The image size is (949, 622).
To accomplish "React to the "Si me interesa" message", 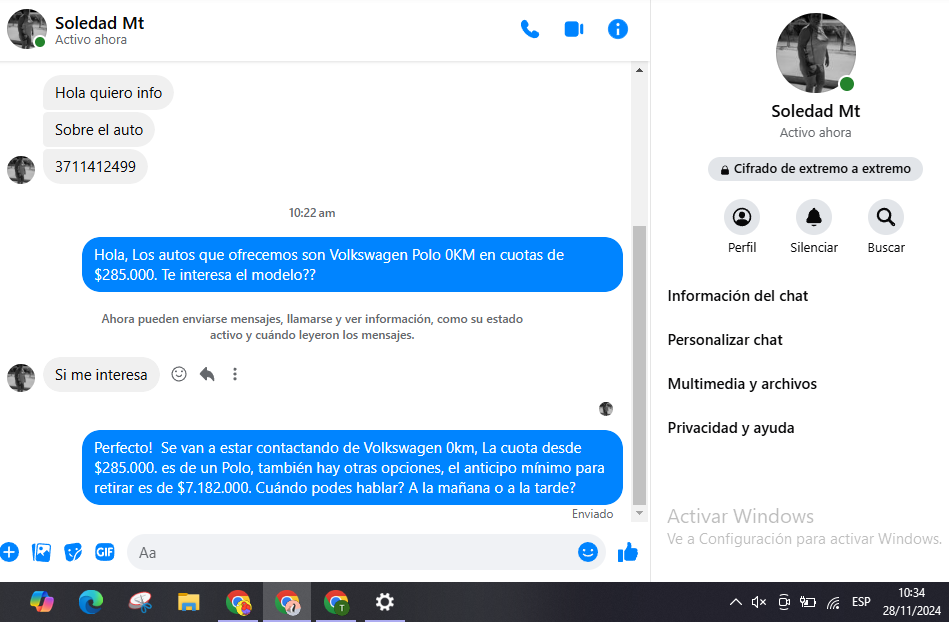I will pyautogui.click(x=179, y=374).
